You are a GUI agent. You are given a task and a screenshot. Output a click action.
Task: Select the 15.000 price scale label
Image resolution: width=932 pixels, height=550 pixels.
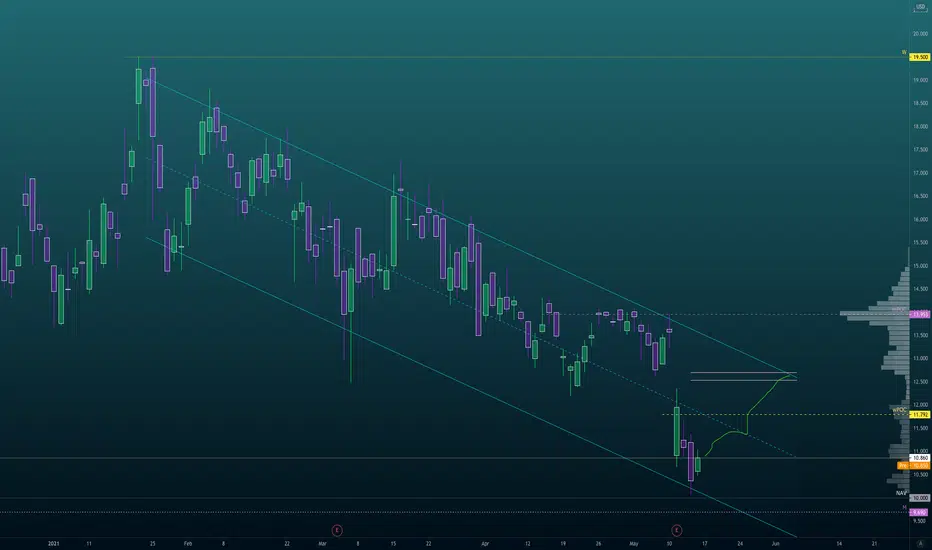point(920,266)
